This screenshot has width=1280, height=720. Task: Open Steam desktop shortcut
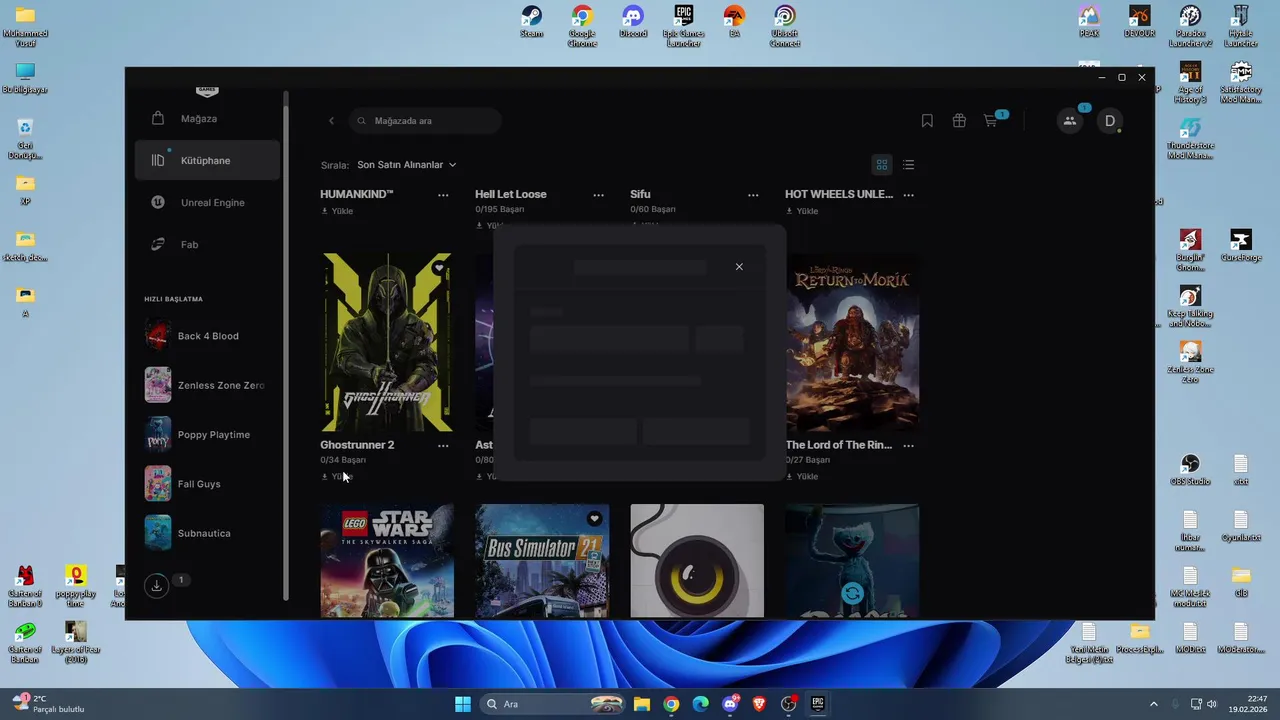[532, 24]
